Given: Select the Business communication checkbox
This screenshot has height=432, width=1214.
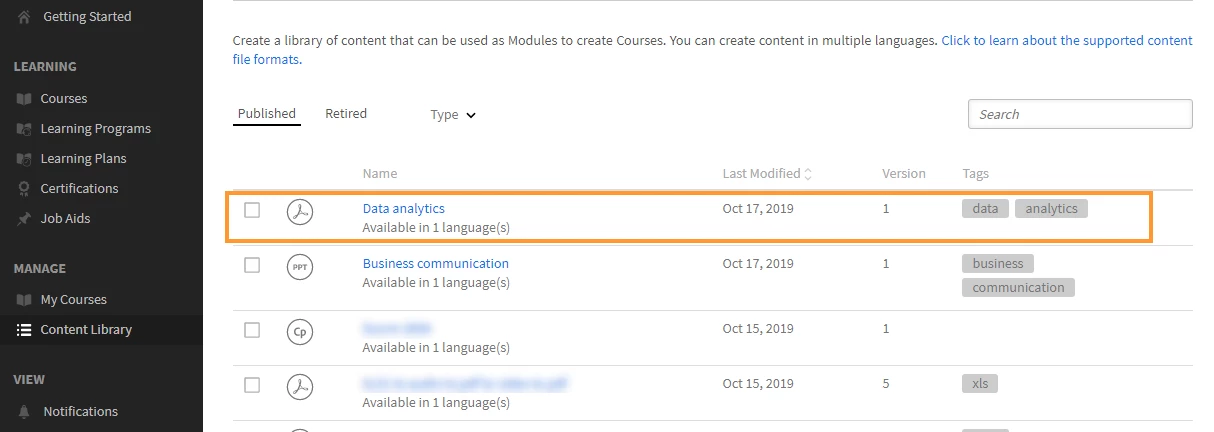Looking at the screenshot, I should click(252, 265).
